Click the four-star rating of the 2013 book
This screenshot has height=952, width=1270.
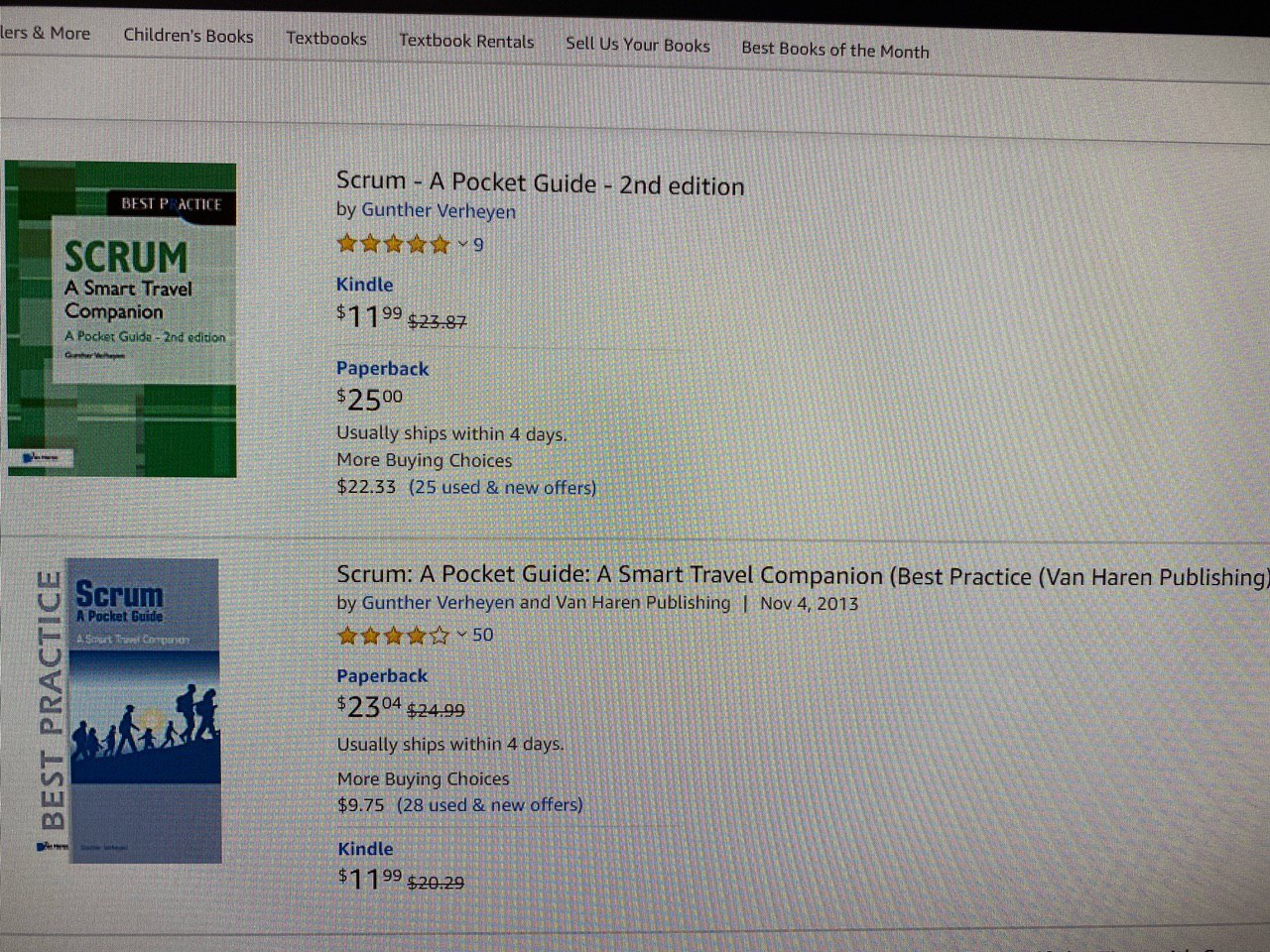[x=394, y=636]
